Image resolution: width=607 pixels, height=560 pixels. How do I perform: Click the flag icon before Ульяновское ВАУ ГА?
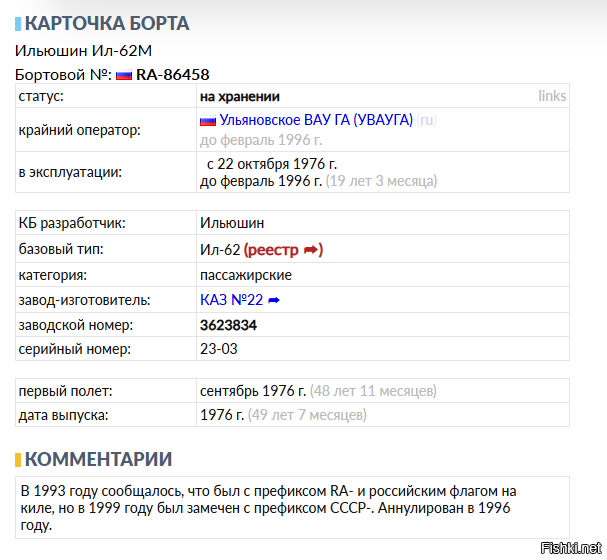pyautogui.click(x=208, y=121)
